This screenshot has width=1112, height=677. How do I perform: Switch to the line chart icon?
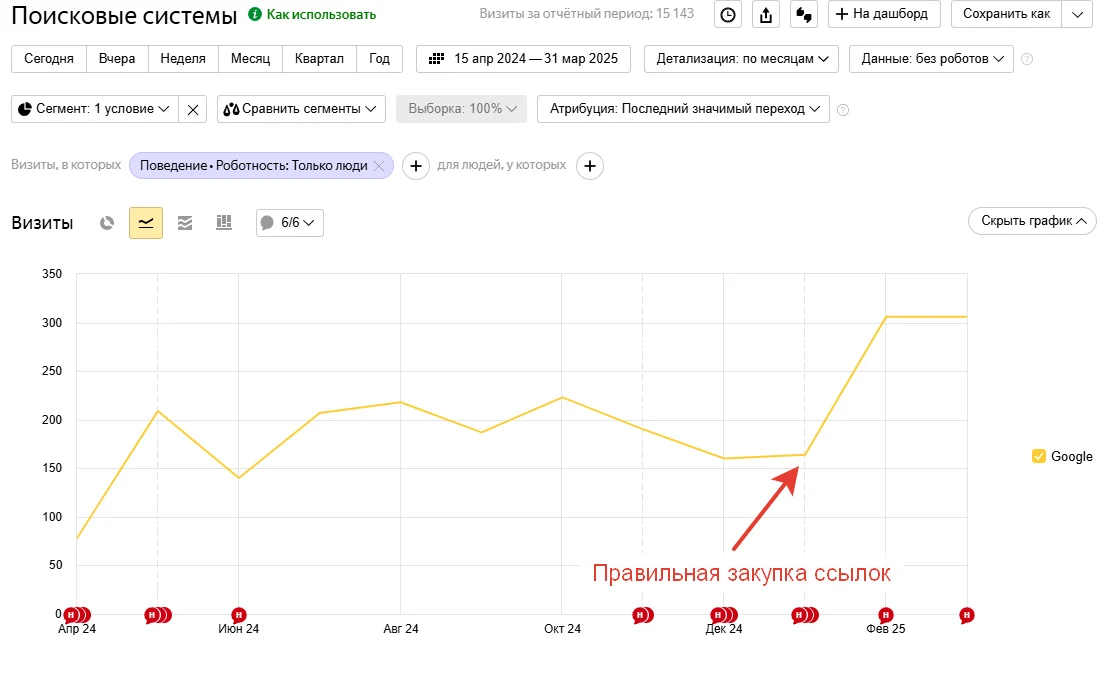click(146, 223)
